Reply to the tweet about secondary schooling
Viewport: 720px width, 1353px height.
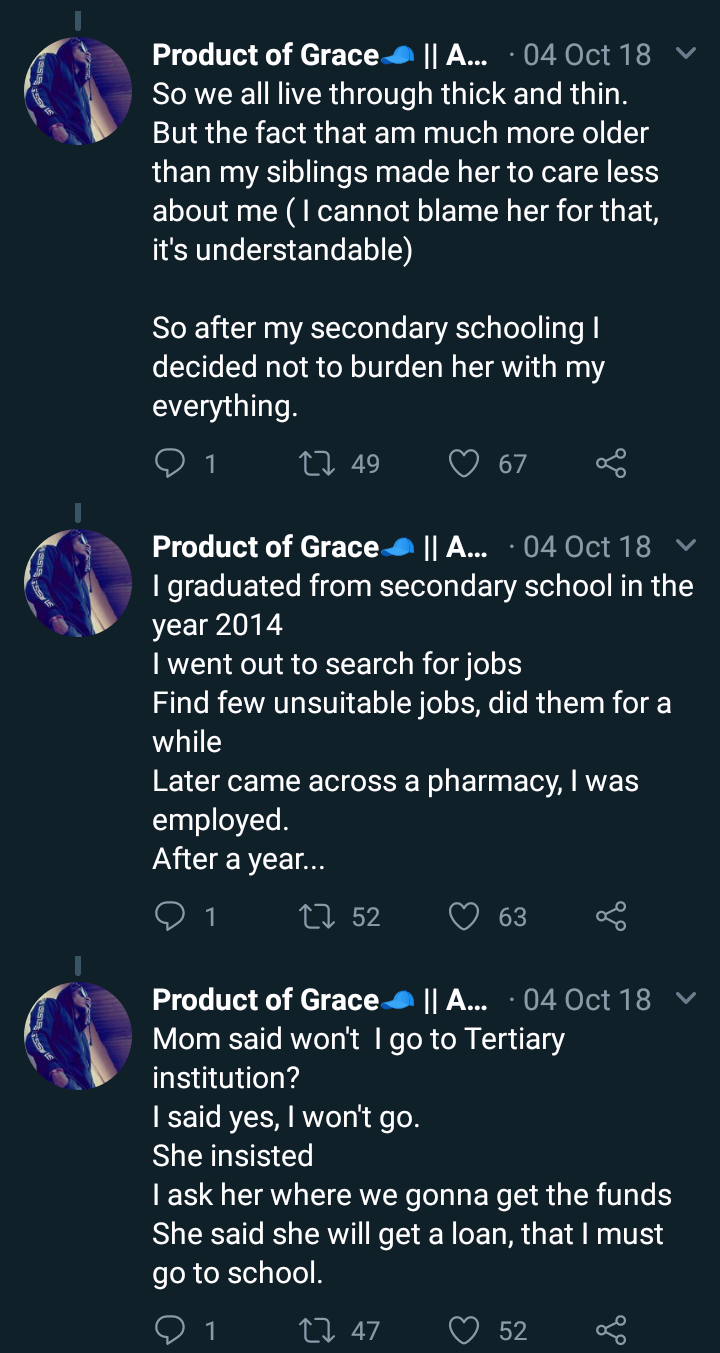pos(171,463)
